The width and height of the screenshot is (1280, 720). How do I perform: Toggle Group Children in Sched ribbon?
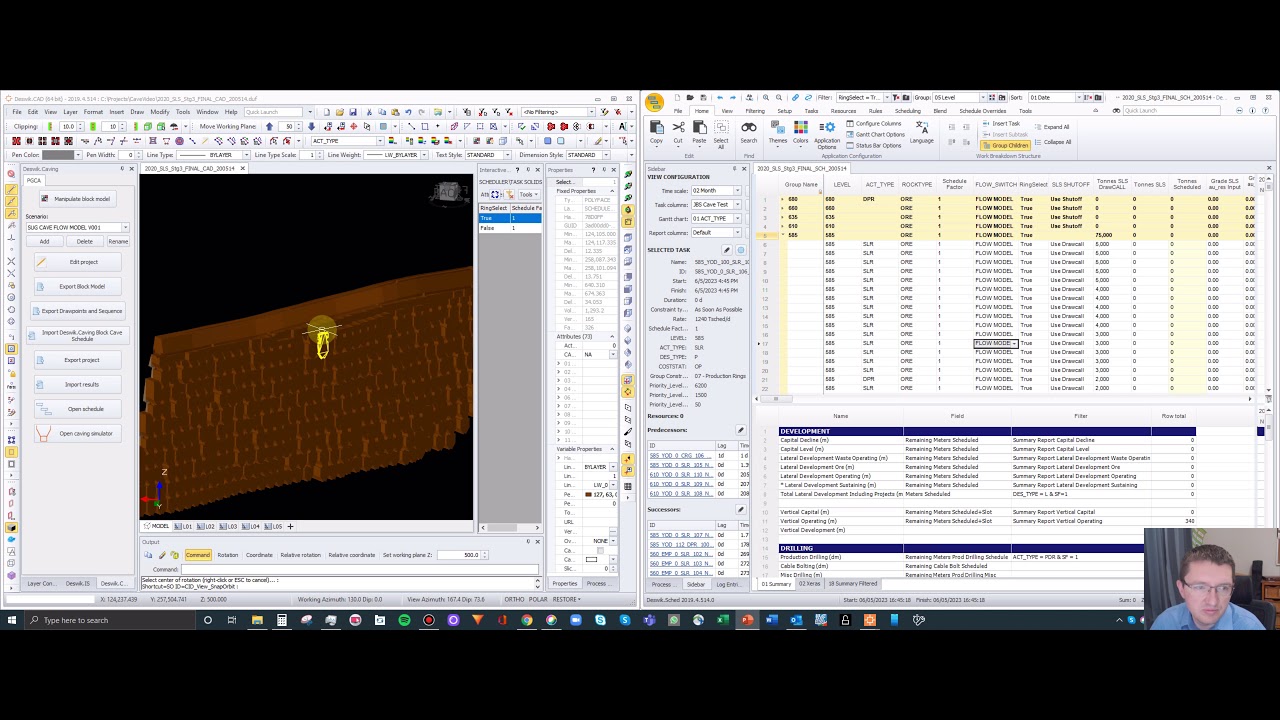pyautogui.click(x=1005, y=146)
